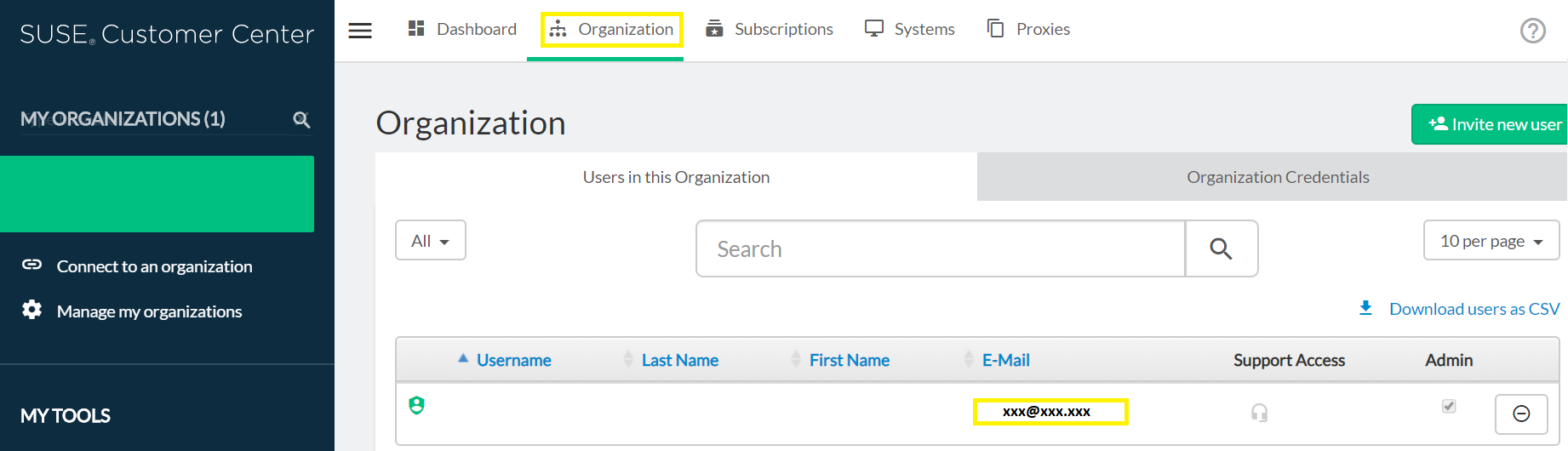Open the All filter dropdown

point(431,240)
